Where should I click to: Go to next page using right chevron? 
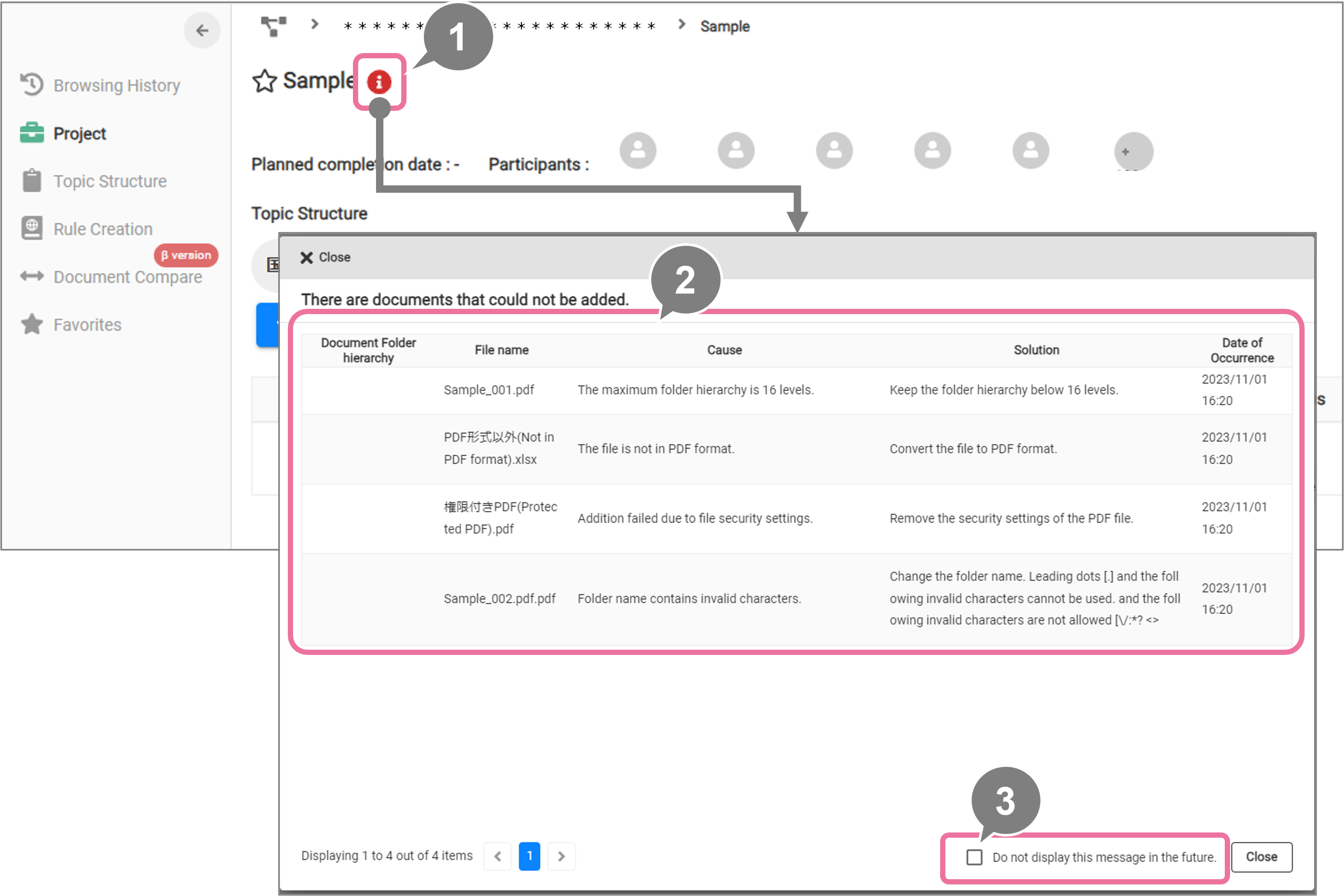(561, 856)
